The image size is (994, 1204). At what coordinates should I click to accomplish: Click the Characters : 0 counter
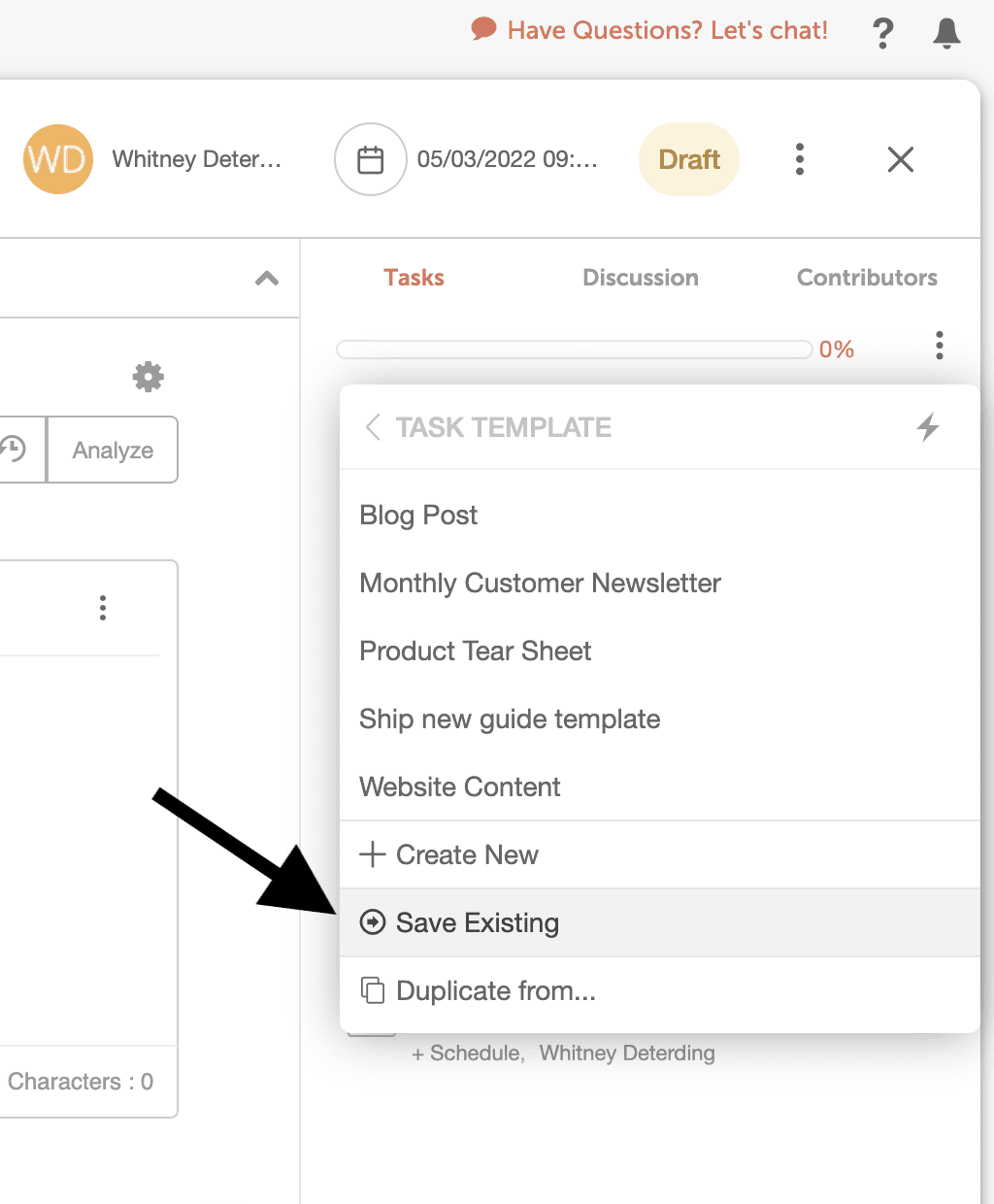point(81,1082)
